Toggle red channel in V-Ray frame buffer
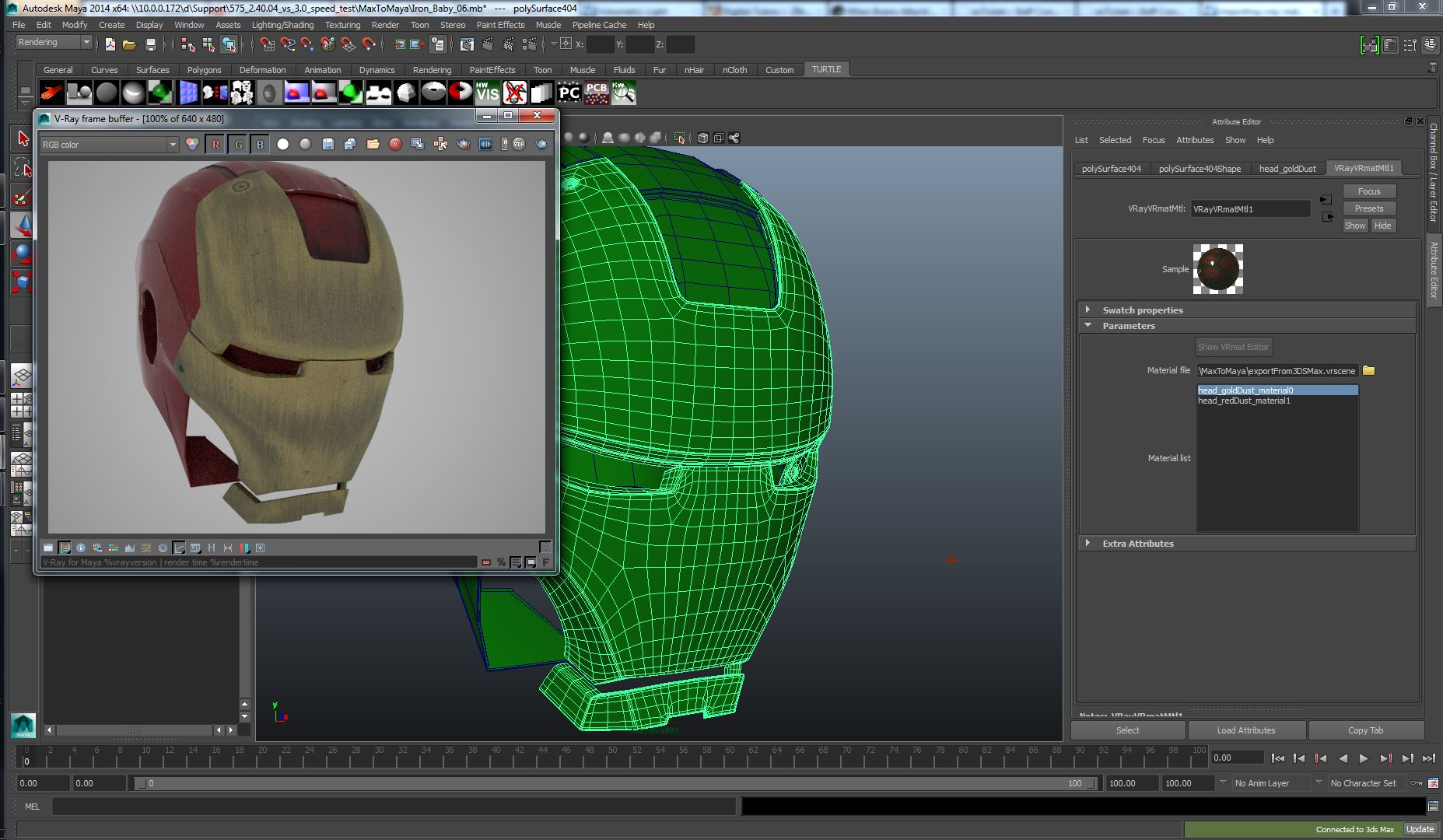The height and width of the screenshot is (840, 1443). coord(215,145)
